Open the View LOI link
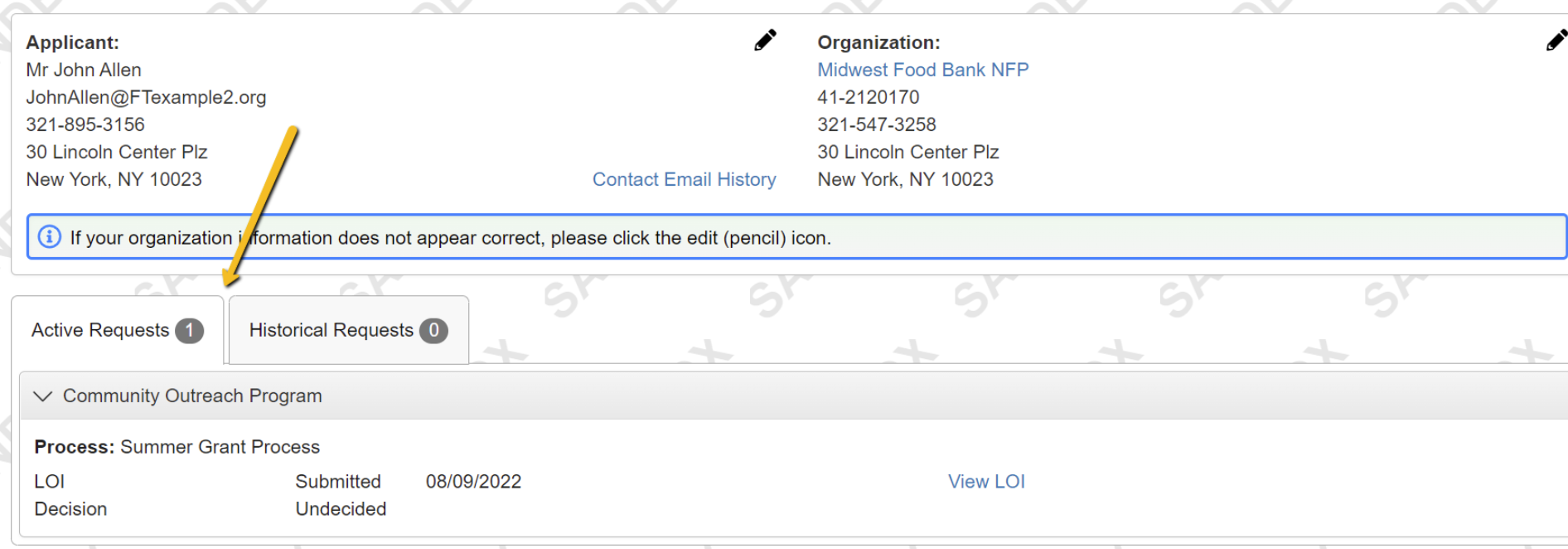This screenshot has height=549, width=1568. 986,482
